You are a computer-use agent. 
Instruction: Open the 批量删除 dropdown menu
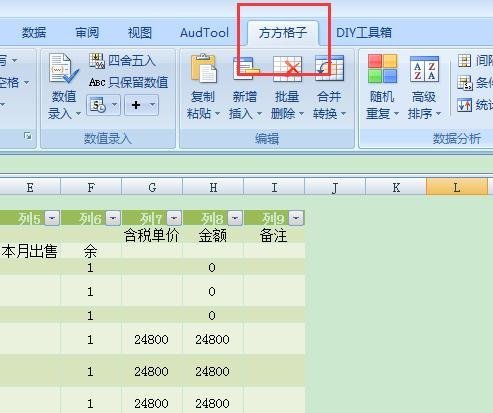301,114
